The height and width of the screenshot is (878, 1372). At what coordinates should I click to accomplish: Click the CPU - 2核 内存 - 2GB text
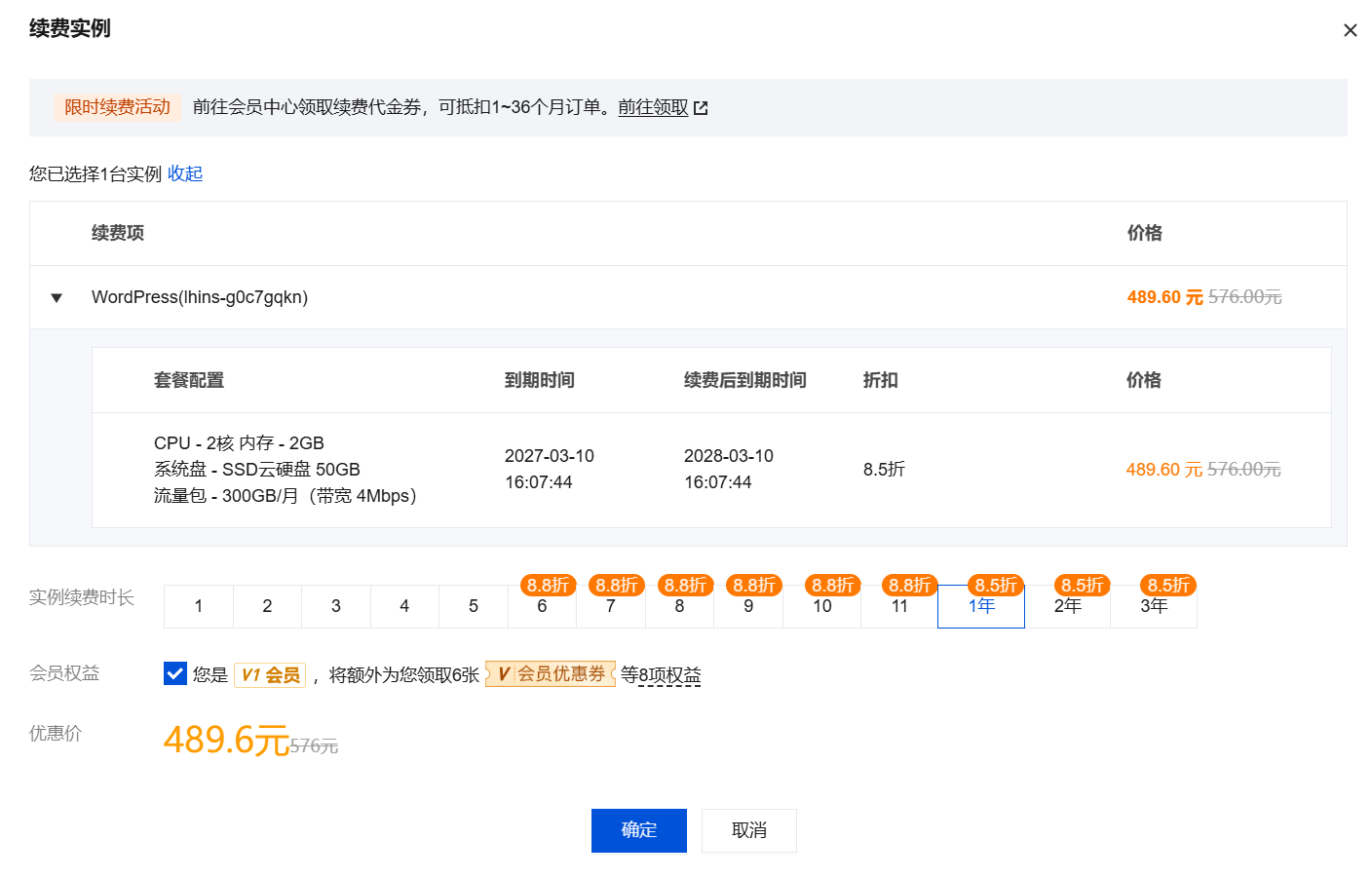point(239,443)
